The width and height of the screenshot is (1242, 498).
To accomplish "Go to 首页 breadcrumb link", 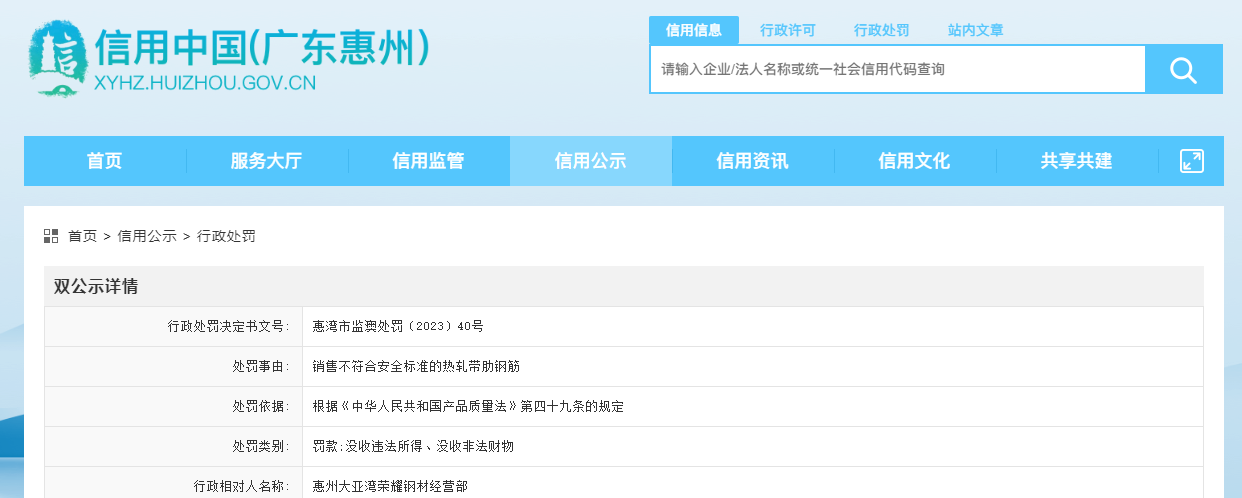I will click(x=82, y=236).
